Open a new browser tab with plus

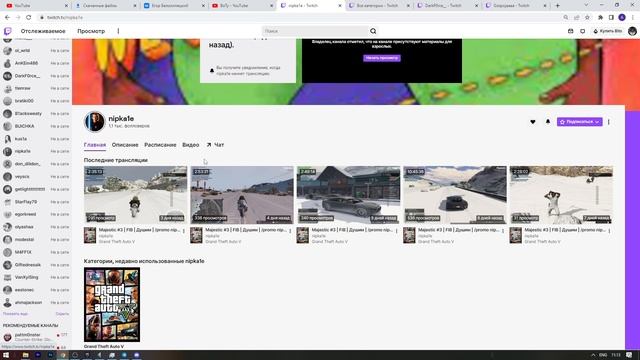click(558, 6)
